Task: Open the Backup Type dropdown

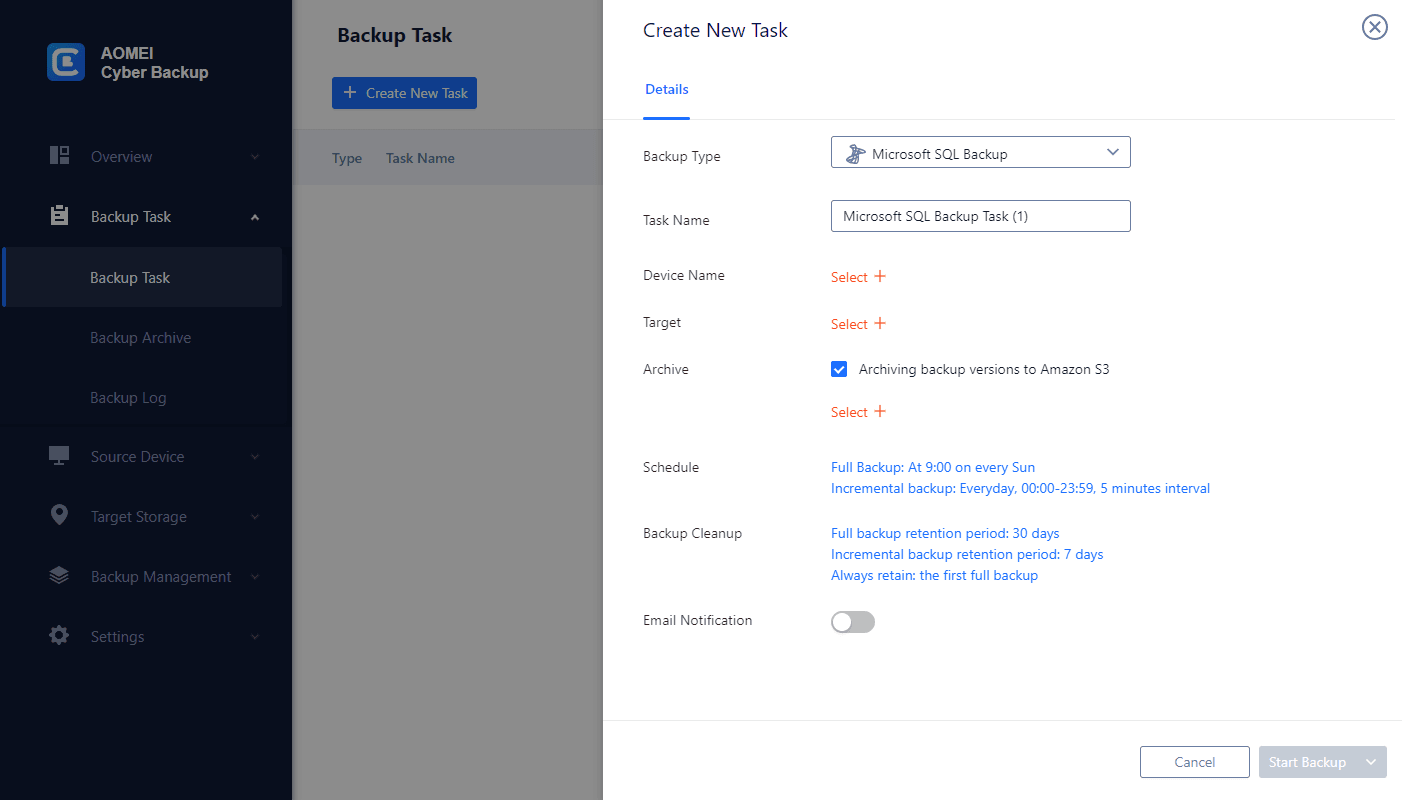Action: tap(980, 153)
